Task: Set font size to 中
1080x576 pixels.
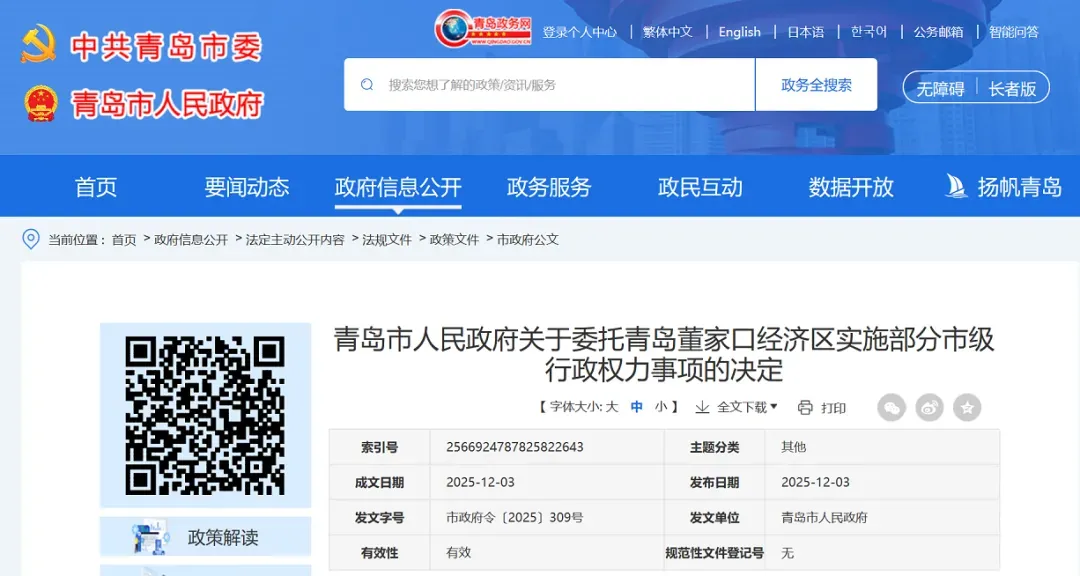Action: [x=637, y=407]
